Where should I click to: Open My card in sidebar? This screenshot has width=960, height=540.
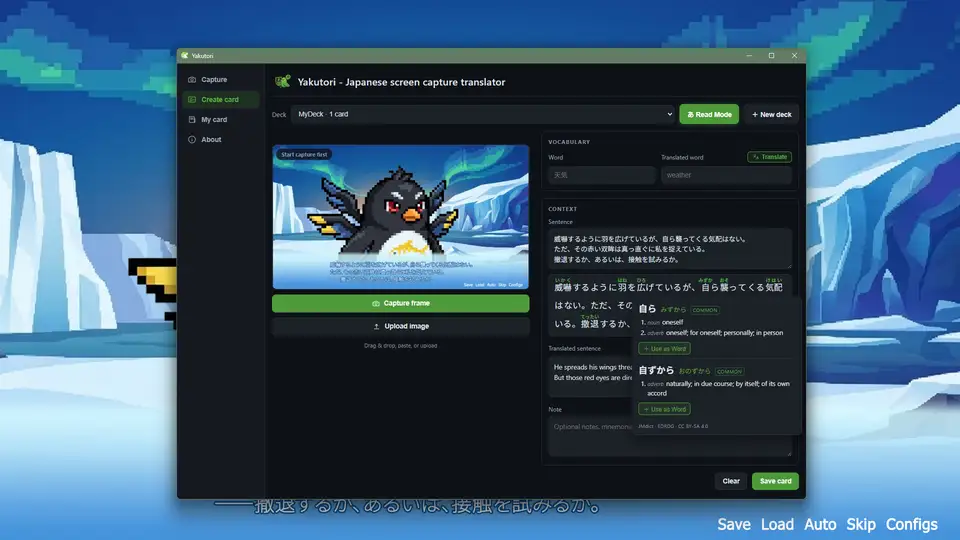pos(220,119)
